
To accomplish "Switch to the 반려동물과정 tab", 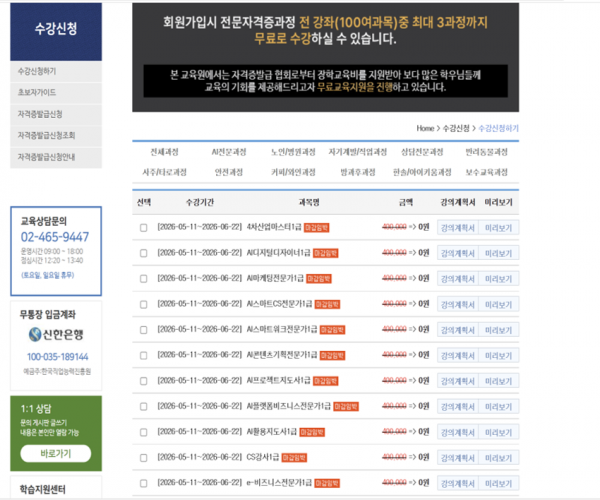I will 486,152.
